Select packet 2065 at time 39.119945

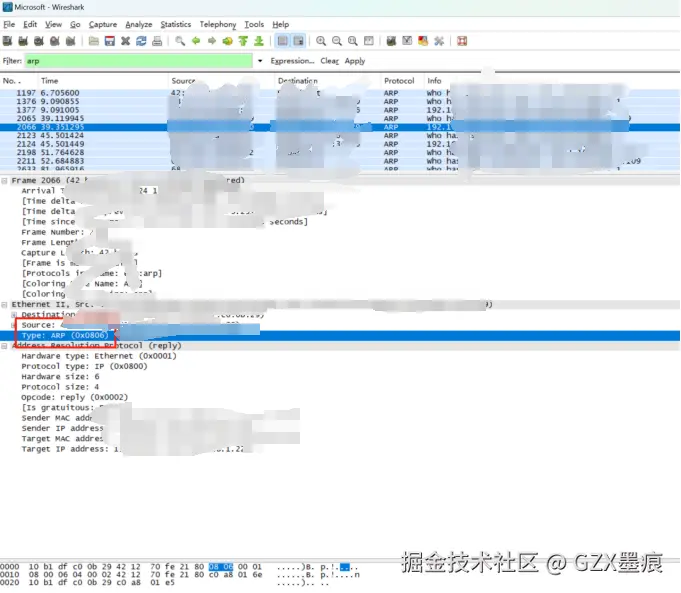tap(340, 118)
